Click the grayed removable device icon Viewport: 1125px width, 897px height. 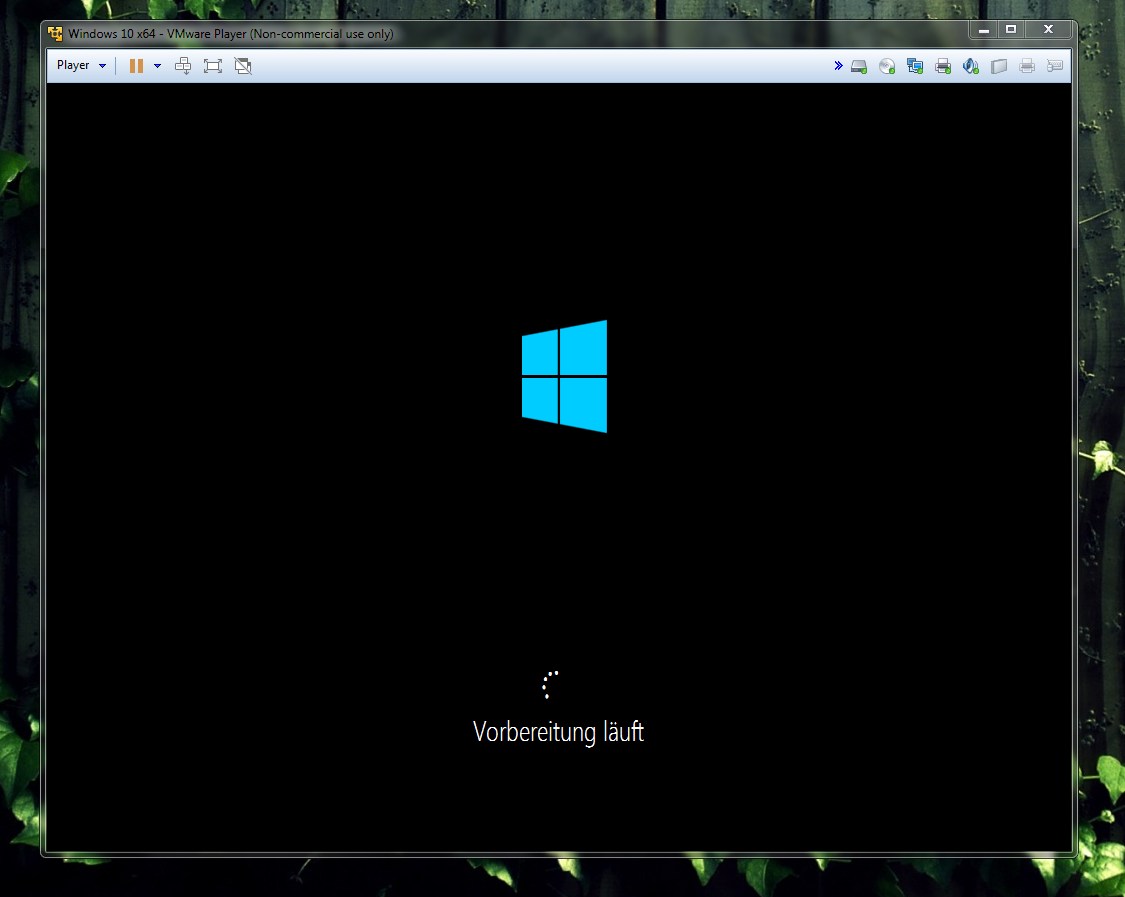[x=999, y=67]
